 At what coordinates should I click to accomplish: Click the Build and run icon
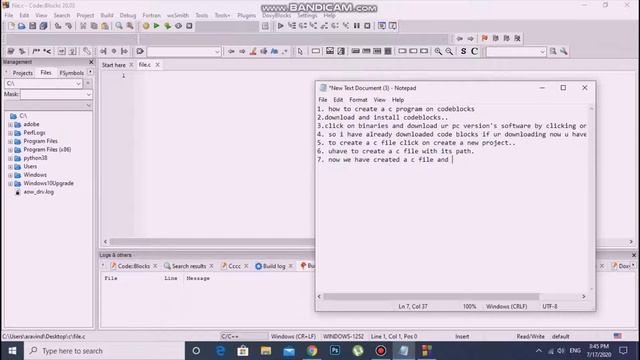click(x=167, y=26)
